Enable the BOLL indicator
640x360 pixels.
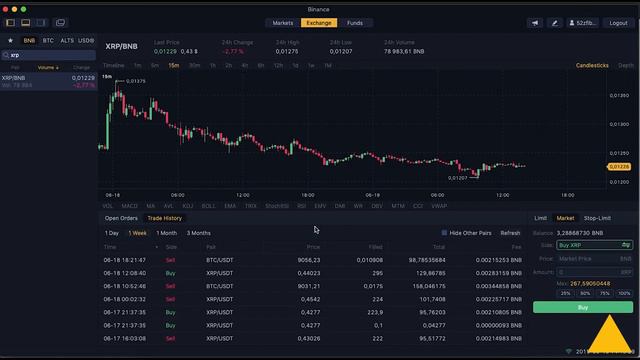[x=208, y=206]
